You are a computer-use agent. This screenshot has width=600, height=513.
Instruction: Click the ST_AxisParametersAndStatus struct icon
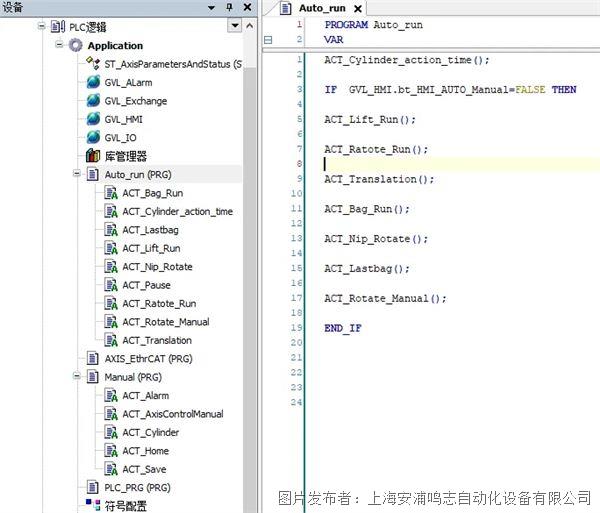(93, 64)
